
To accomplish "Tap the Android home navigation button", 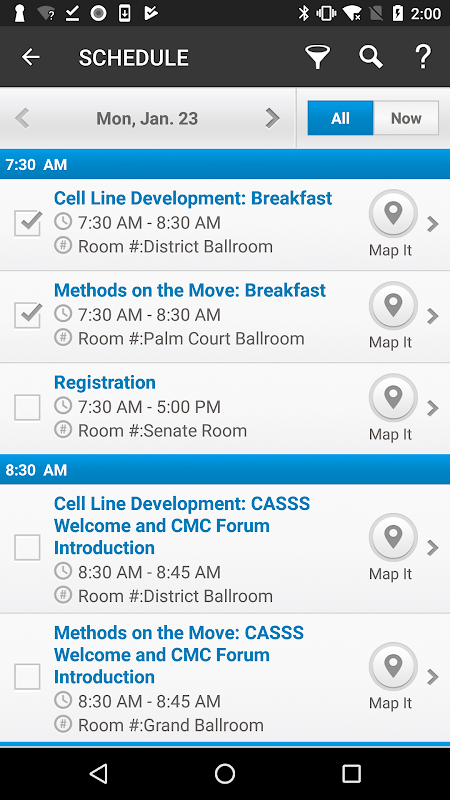I will tap(225, 773).
